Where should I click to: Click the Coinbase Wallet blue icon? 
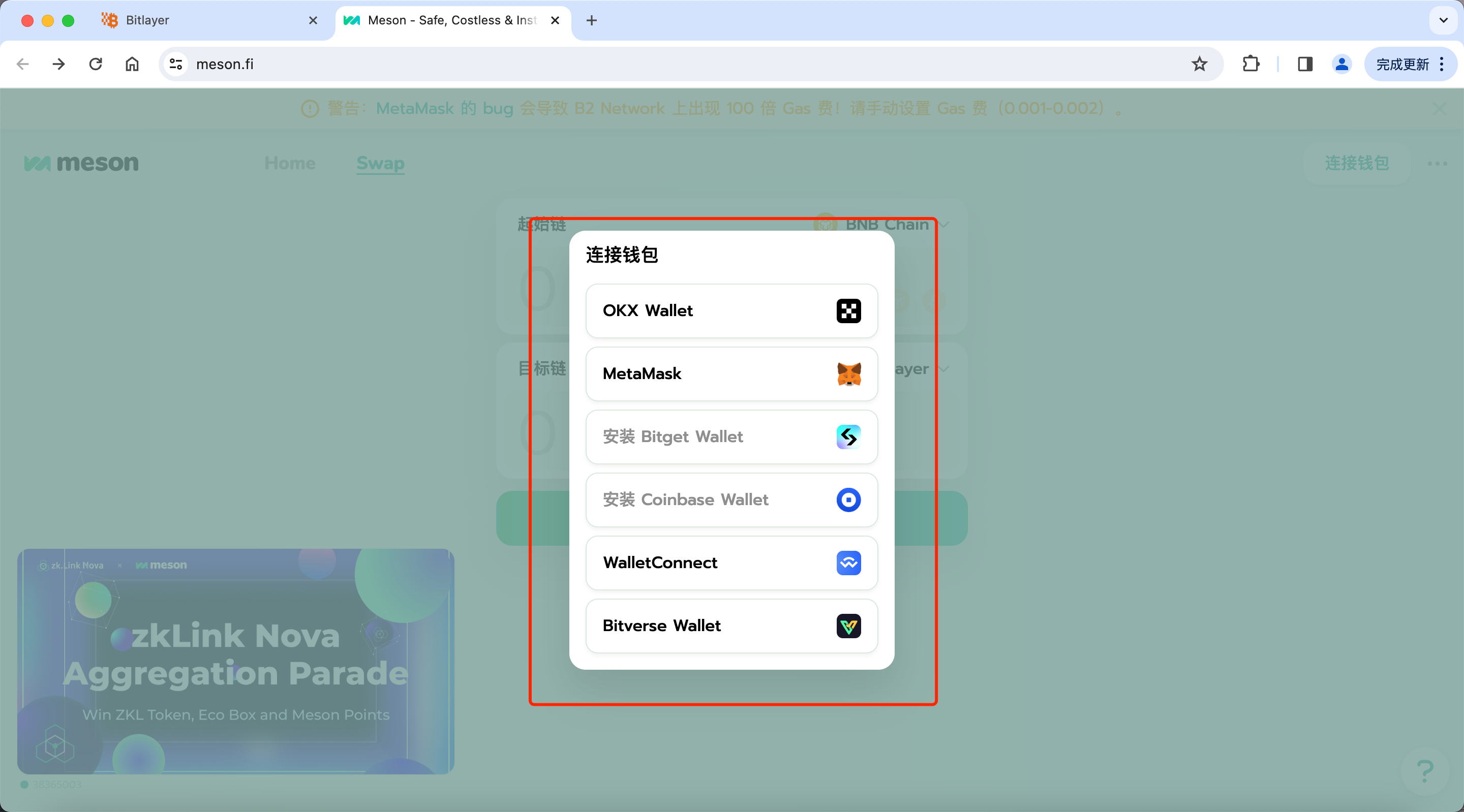coord(848,500)
